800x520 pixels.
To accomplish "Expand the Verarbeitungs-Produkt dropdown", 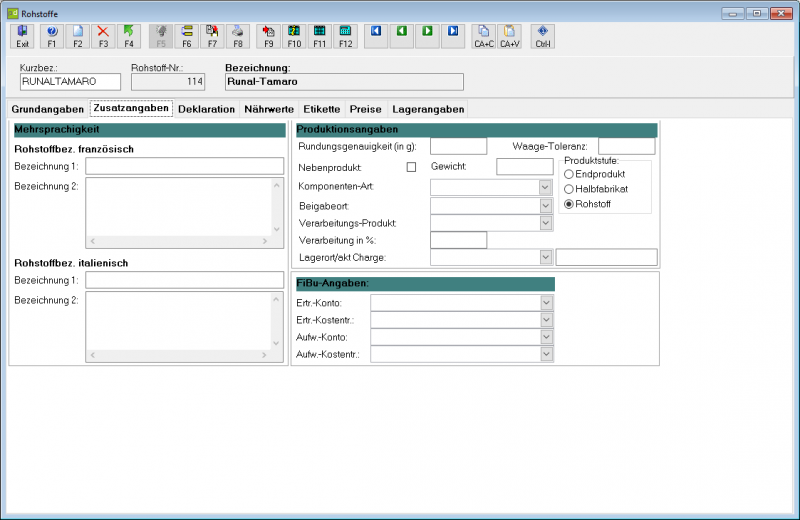I will (x=545, y=223).
